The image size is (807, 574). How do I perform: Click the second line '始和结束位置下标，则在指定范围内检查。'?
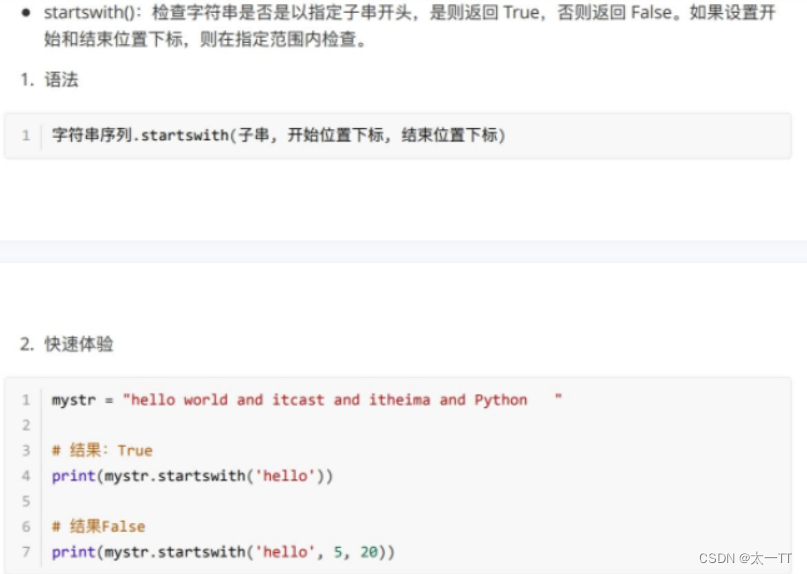click(205, 39)
